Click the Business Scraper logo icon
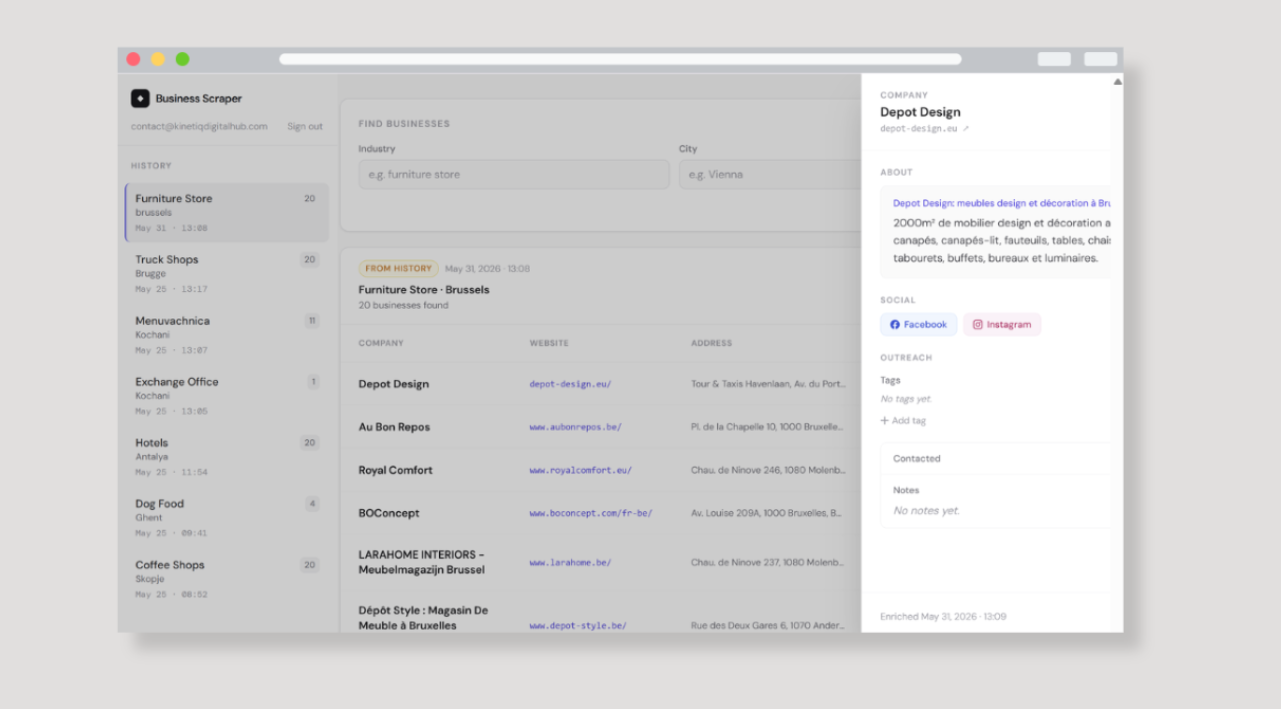 pos(140,98)
